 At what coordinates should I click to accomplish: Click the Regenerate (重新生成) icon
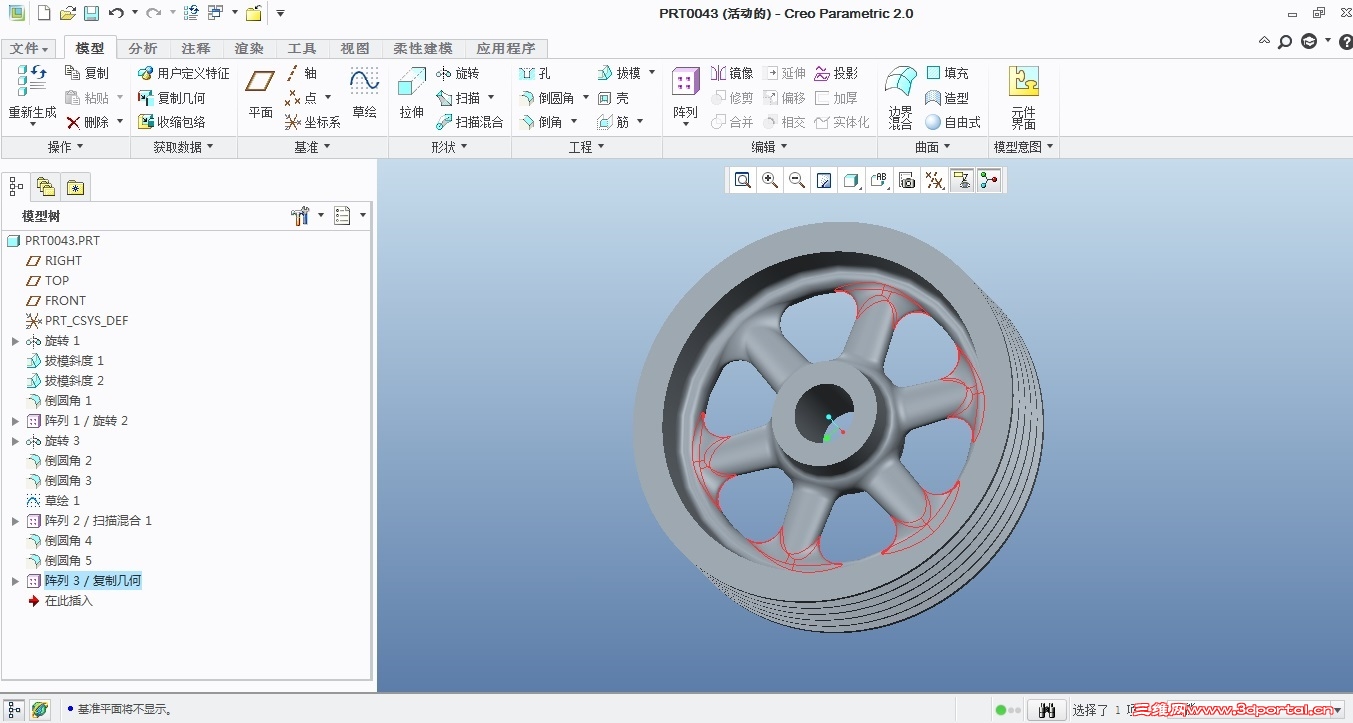(32, 82)
